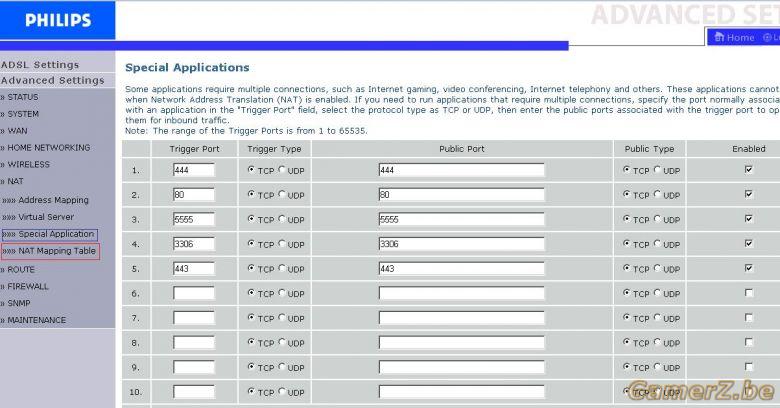Click the Enabled column header
Viewport: 780px width, 408px height.
tap(749, 149)
